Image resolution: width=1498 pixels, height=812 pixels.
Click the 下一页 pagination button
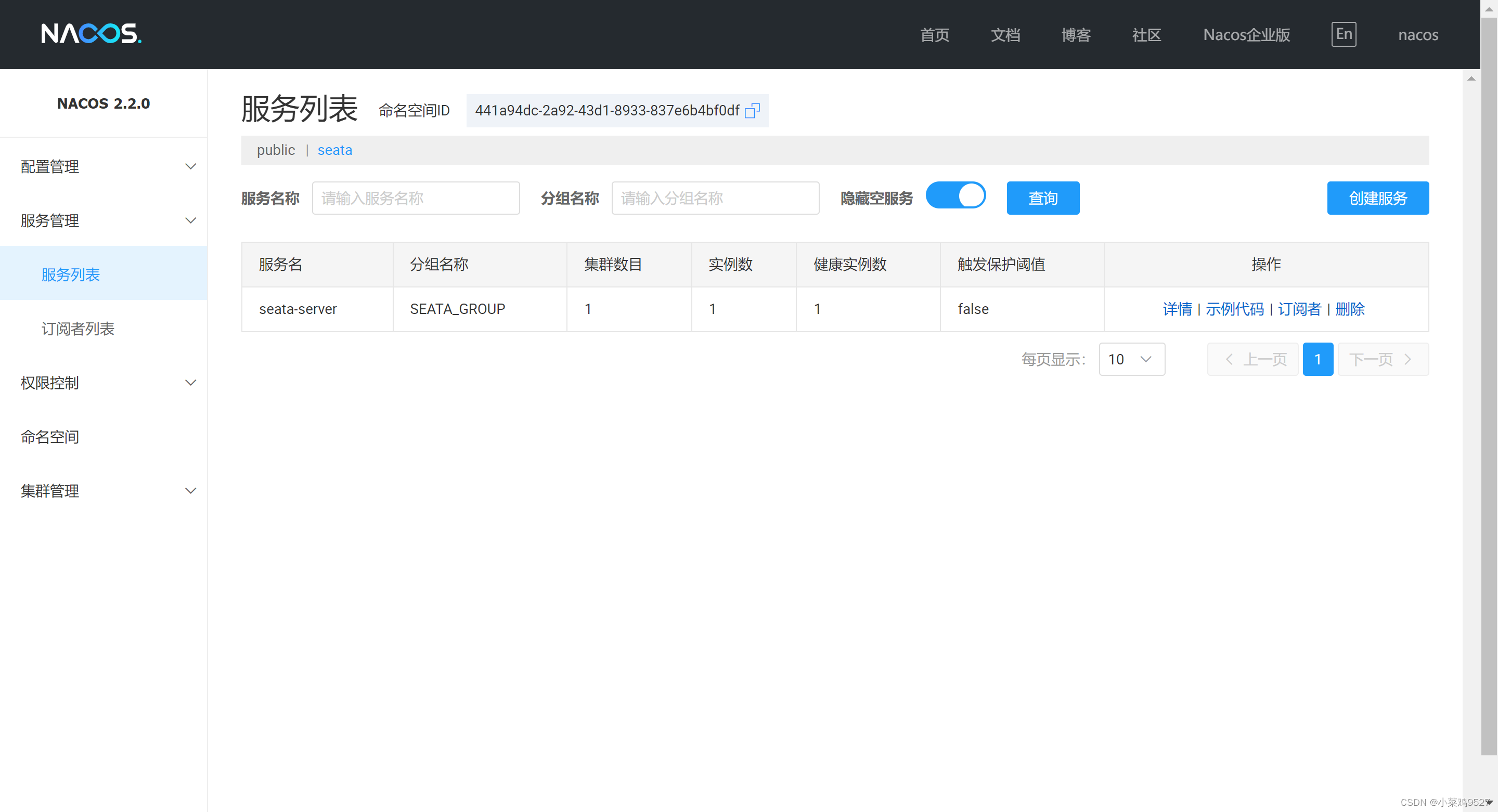(1383, 359)
